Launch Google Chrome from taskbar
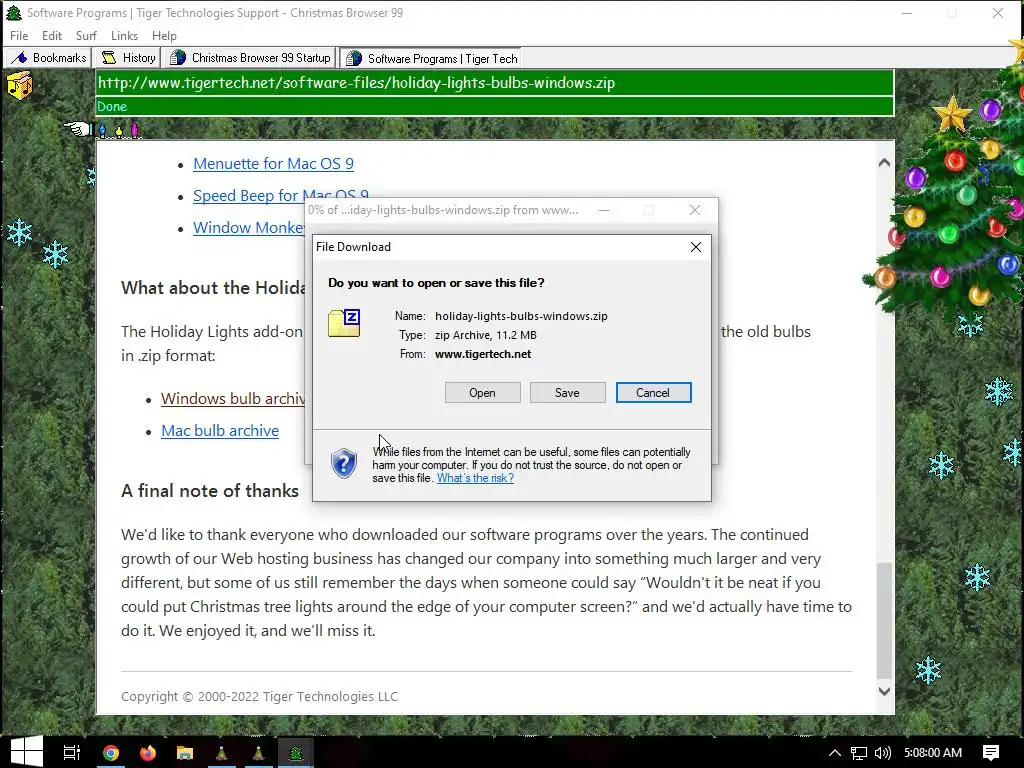 (x=111, y=753)
